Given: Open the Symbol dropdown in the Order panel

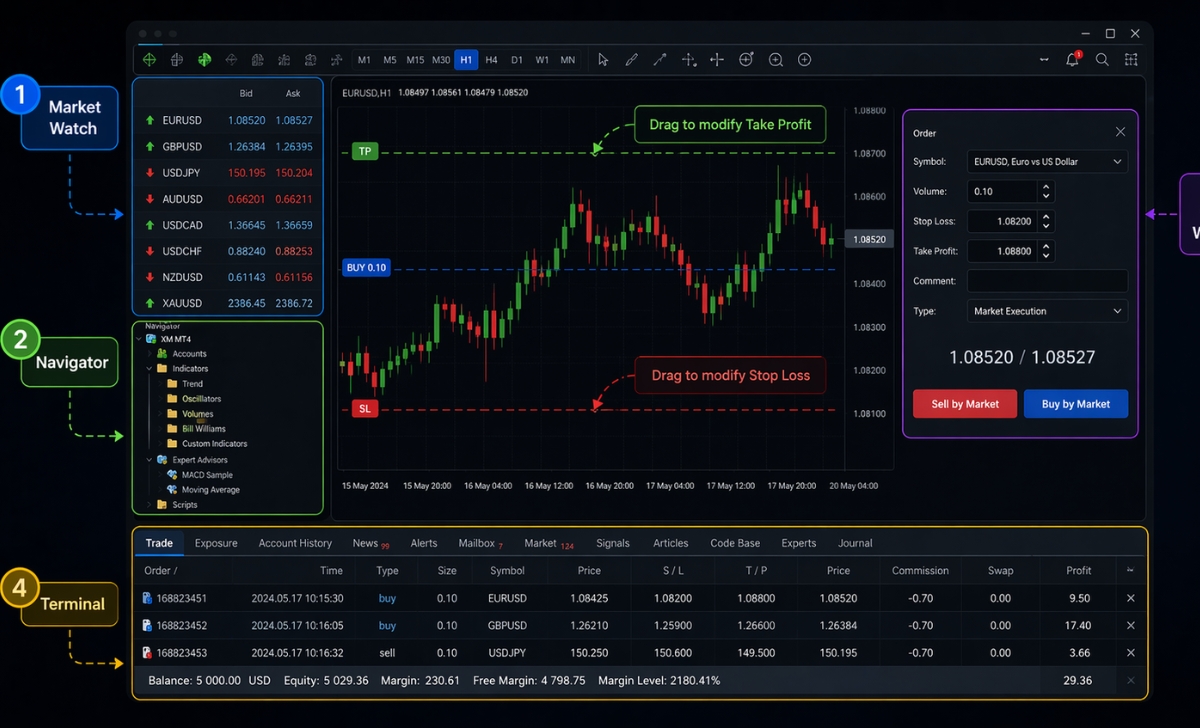Looking at the screenshot, I should (x=1046, y=161).
